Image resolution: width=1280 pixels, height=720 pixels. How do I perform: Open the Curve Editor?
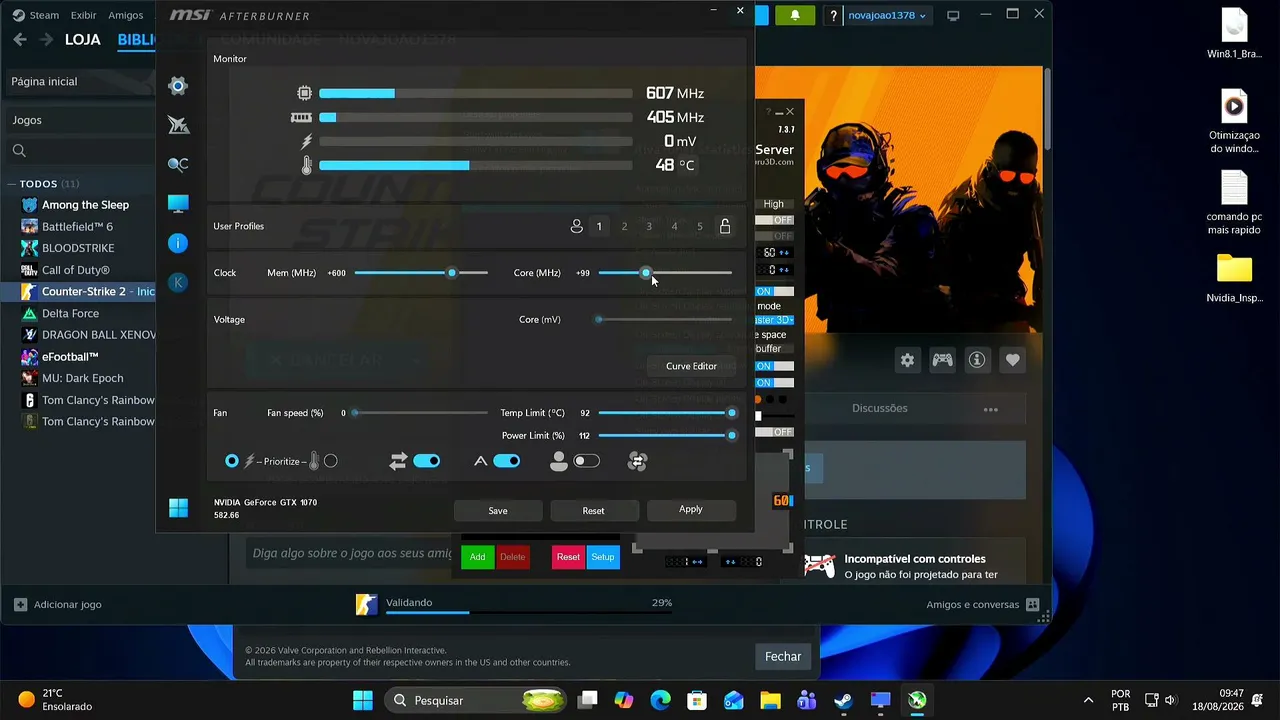(x=691, y=366)
